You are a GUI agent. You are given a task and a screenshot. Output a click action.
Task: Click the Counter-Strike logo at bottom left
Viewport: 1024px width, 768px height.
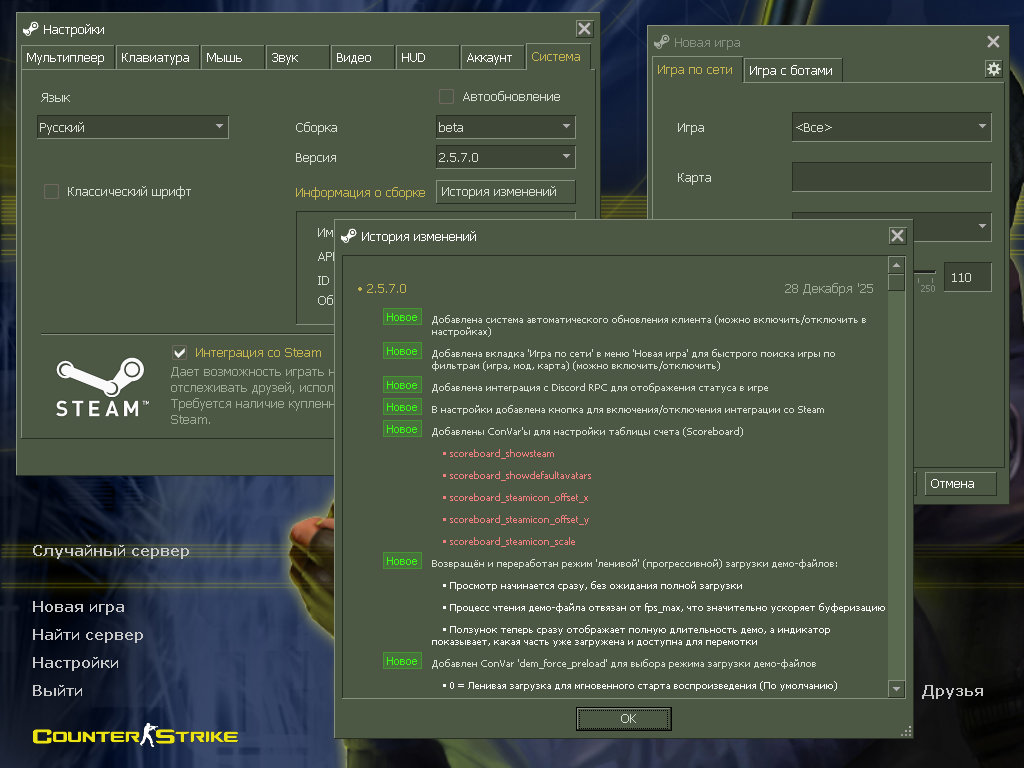[135, 737]
